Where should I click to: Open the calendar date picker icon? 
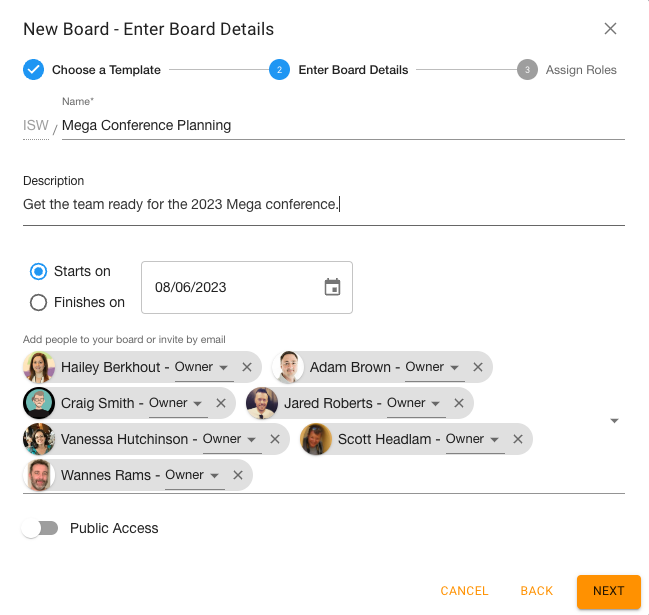point(332,287)
